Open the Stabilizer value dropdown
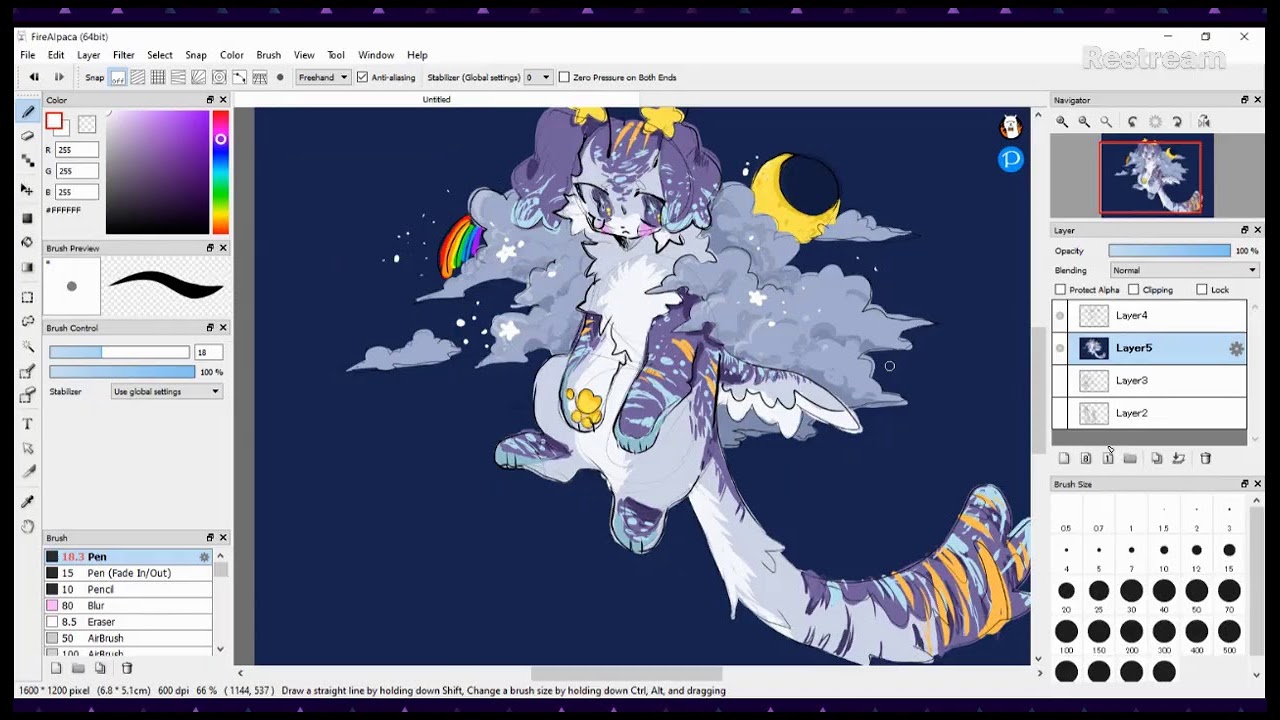Viewport: 1280px width, 720px height. point(539,77)
